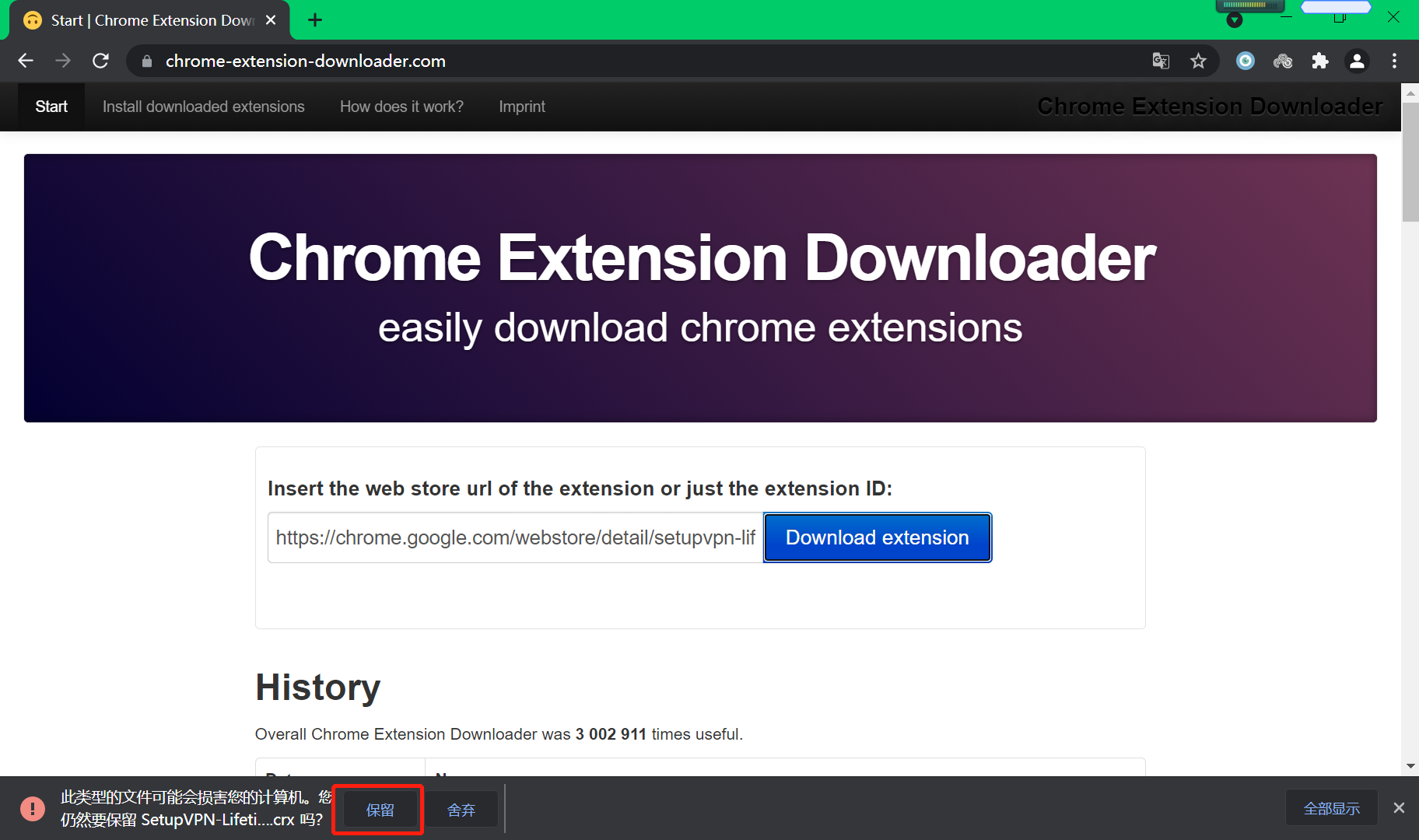The height and width of the screenshot is (840, 1419).
Task: Click the browser forward arrow
Action: tap(63, 61)
